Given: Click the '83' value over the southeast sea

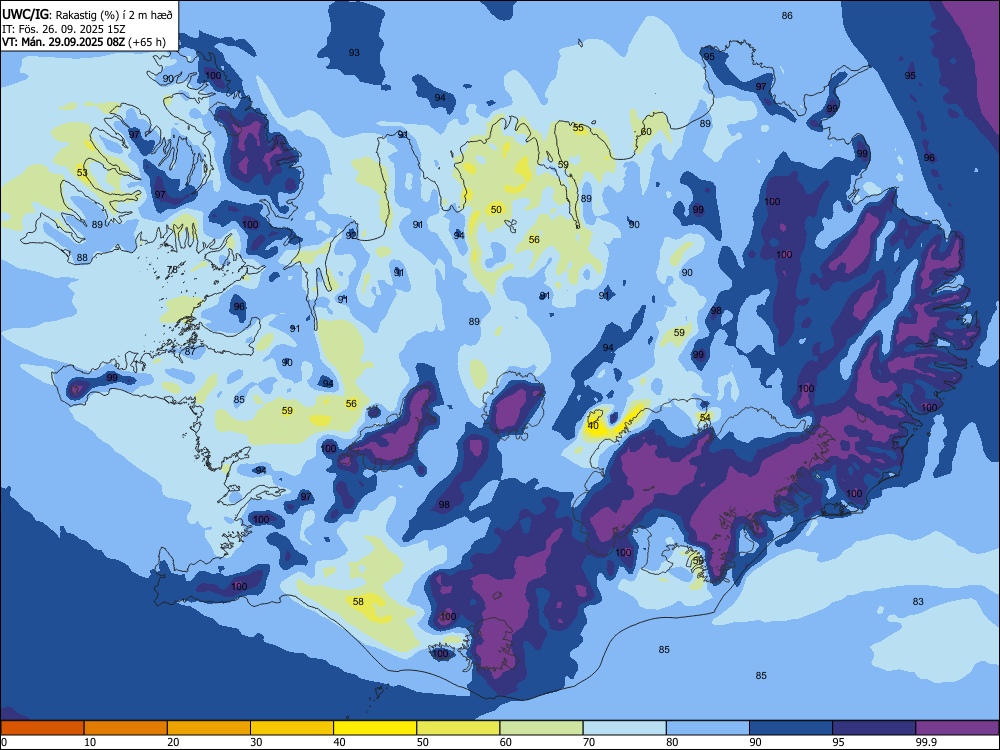Looking at the screenshot, I should click(918, 601).
